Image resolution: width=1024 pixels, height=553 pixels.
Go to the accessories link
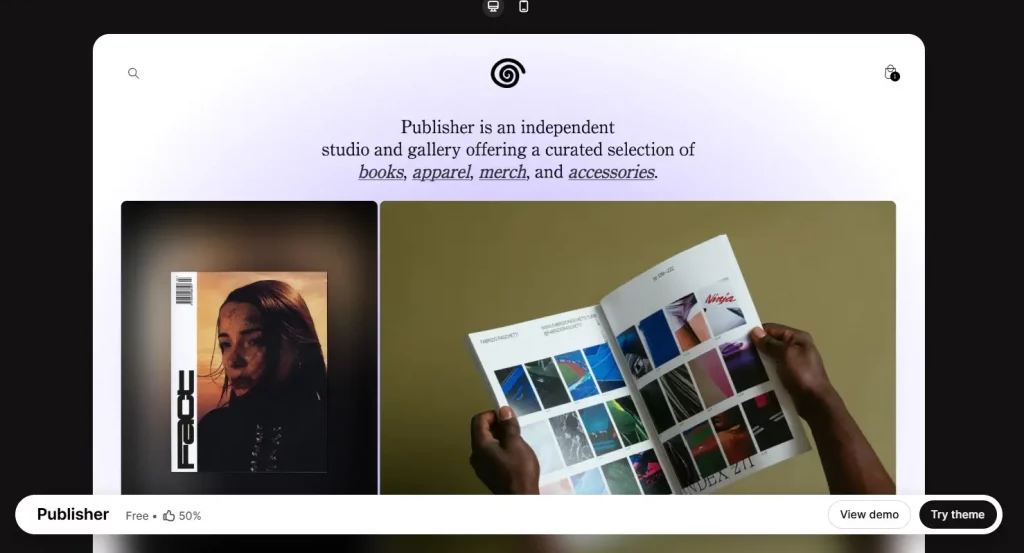point(611,172)
